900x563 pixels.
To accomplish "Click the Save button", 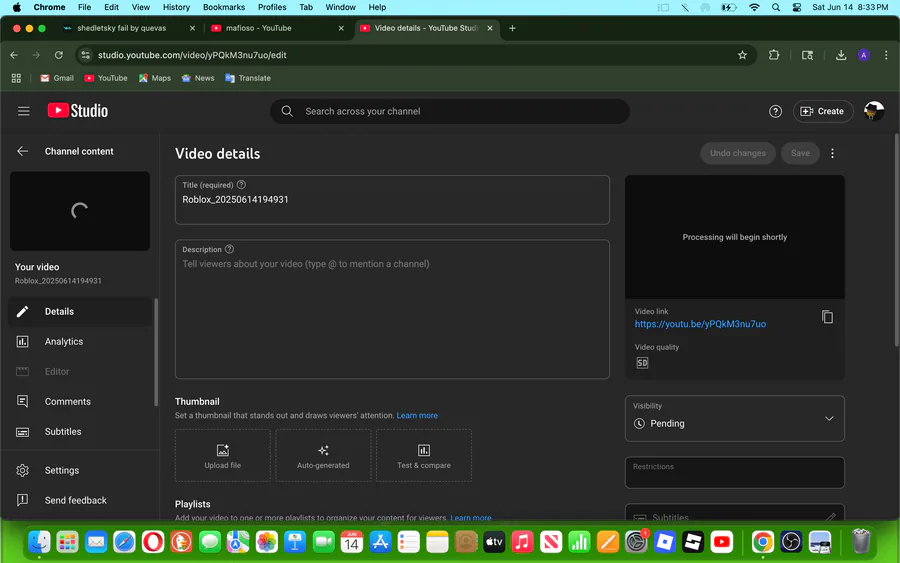I will [x=800, y=153].
